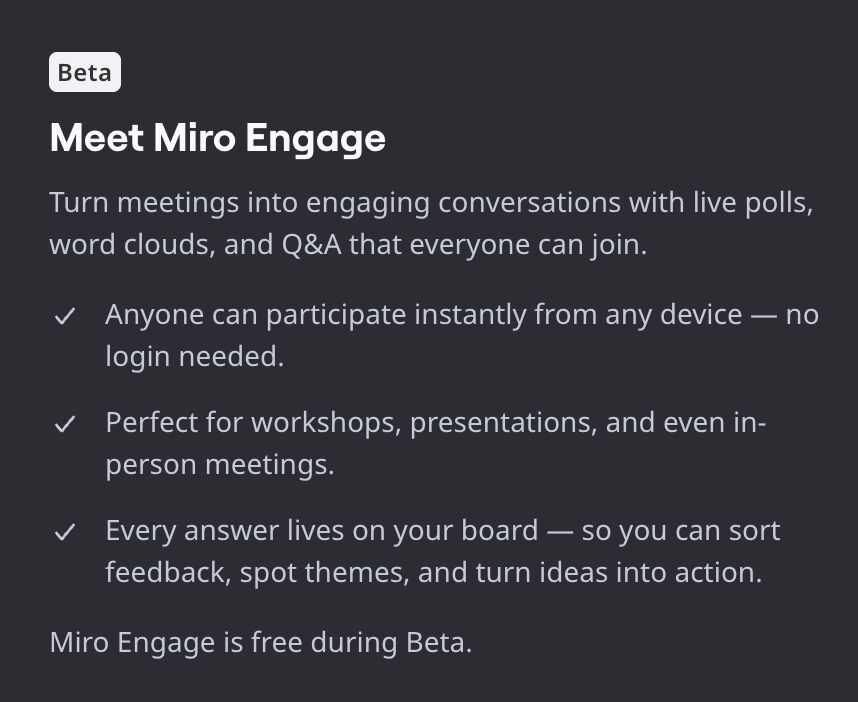Click the Beta badge label
This screenshot has height=702, width=858.
pyautogui.click(x=85, y=73)
